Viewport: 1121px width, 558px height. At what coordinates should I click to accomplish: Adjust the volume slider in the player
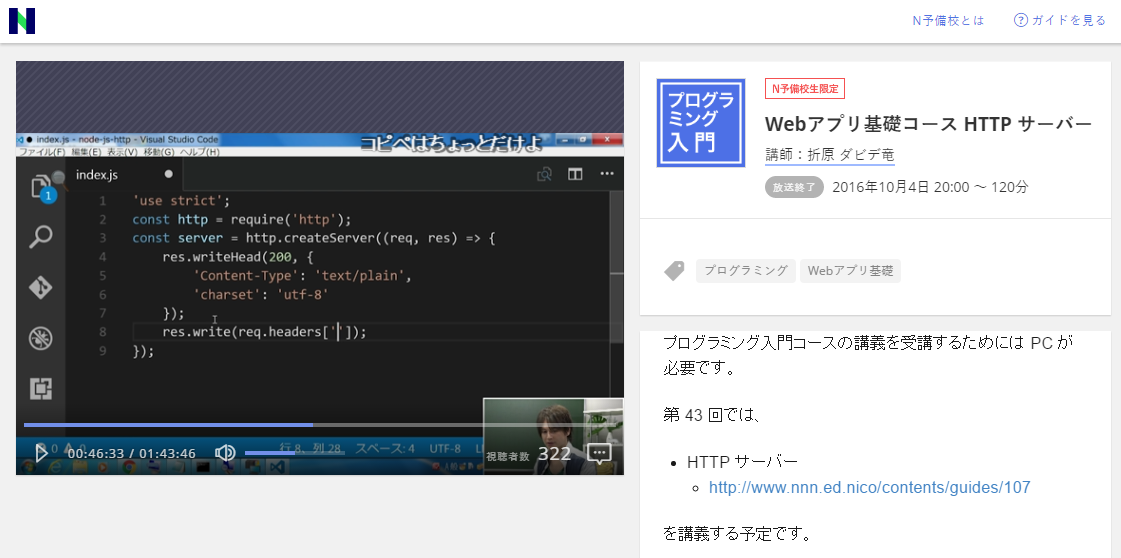point(295,453)
